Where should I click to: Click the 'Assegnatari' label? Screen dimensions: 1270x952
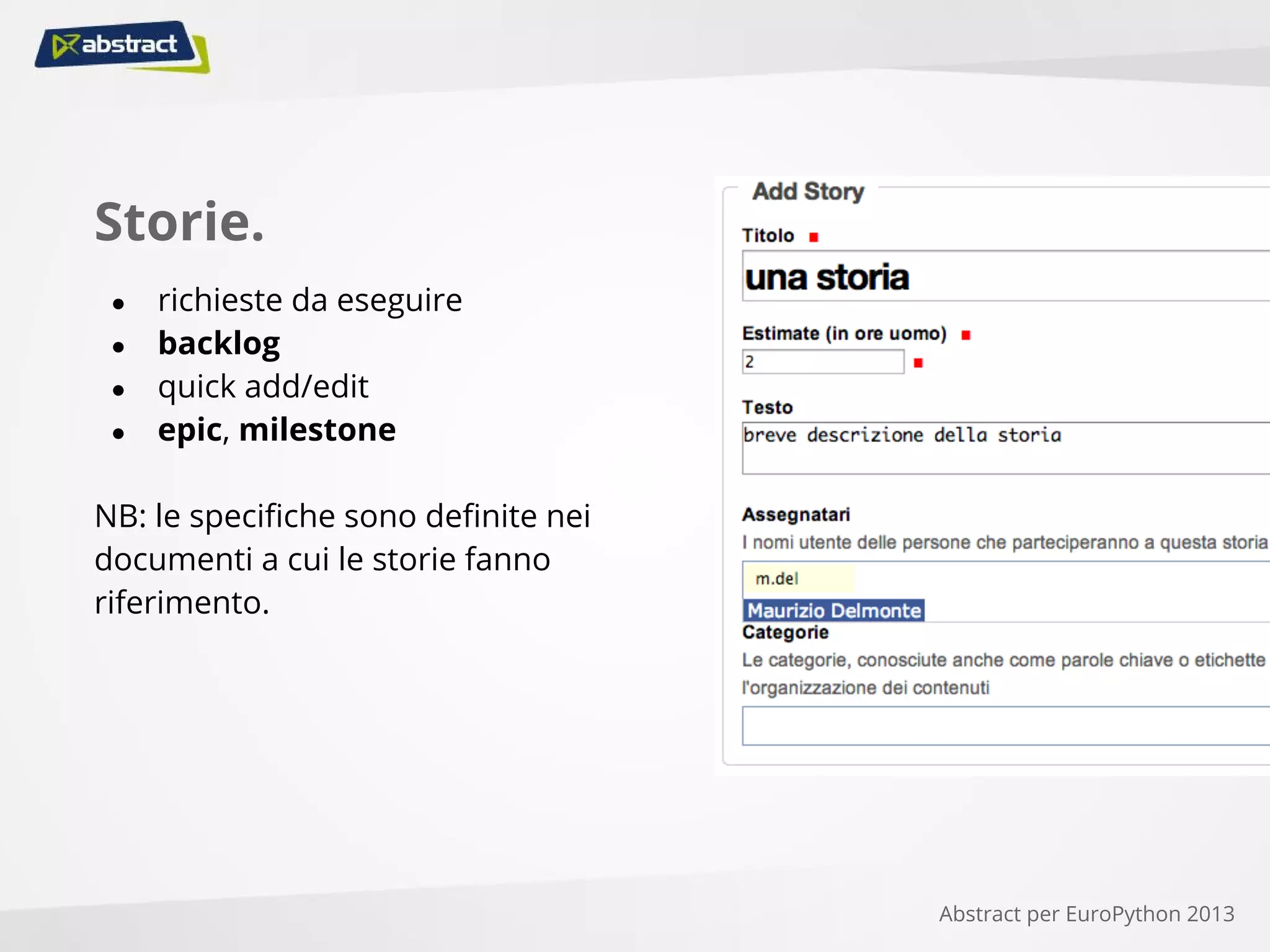coord(796,514)
